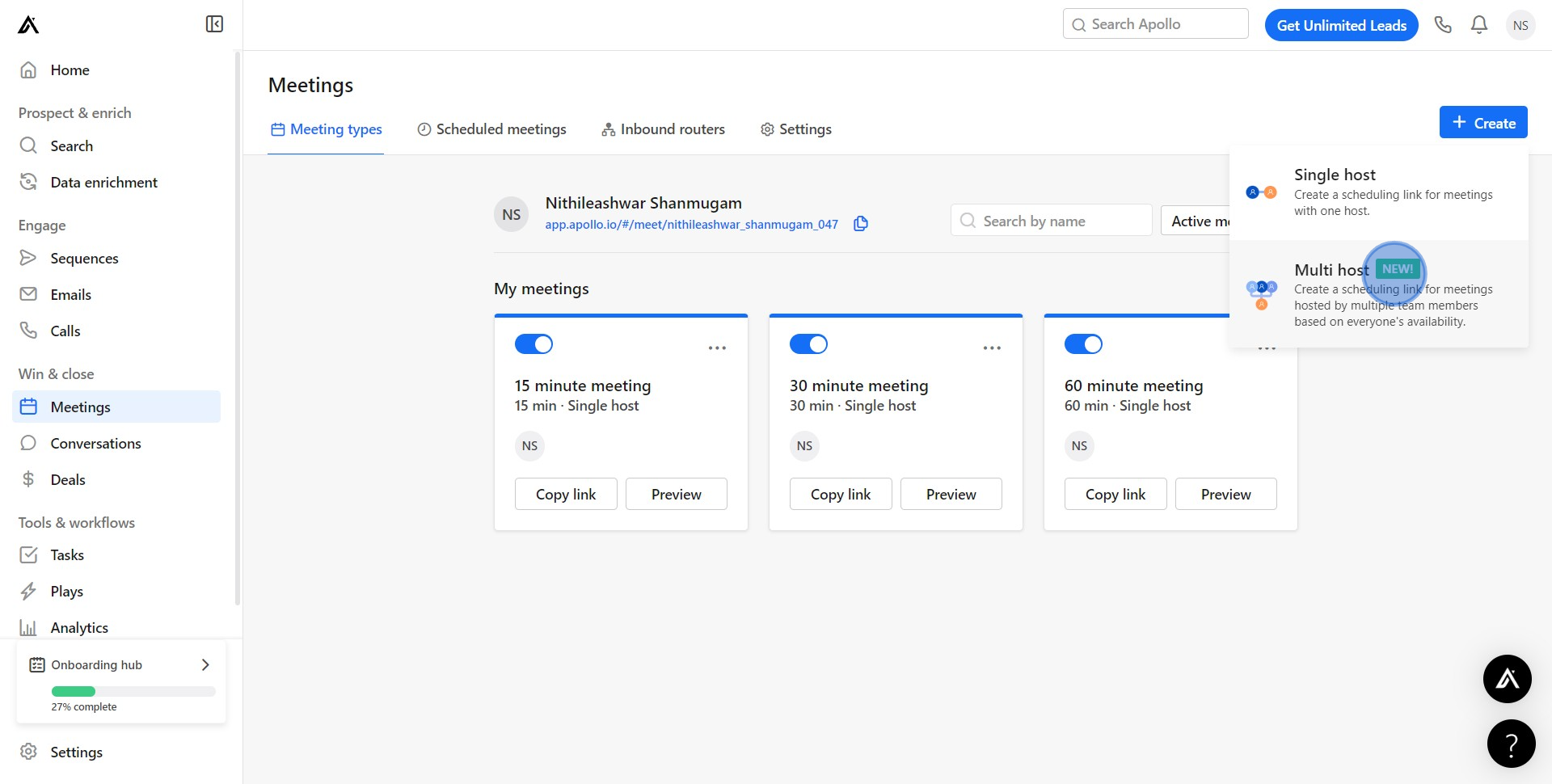Image resolution: width=1552 pixels, height=784 pixels.
Task: Click the onboarding 27% progress bar
Action: [x=133, y=692]
